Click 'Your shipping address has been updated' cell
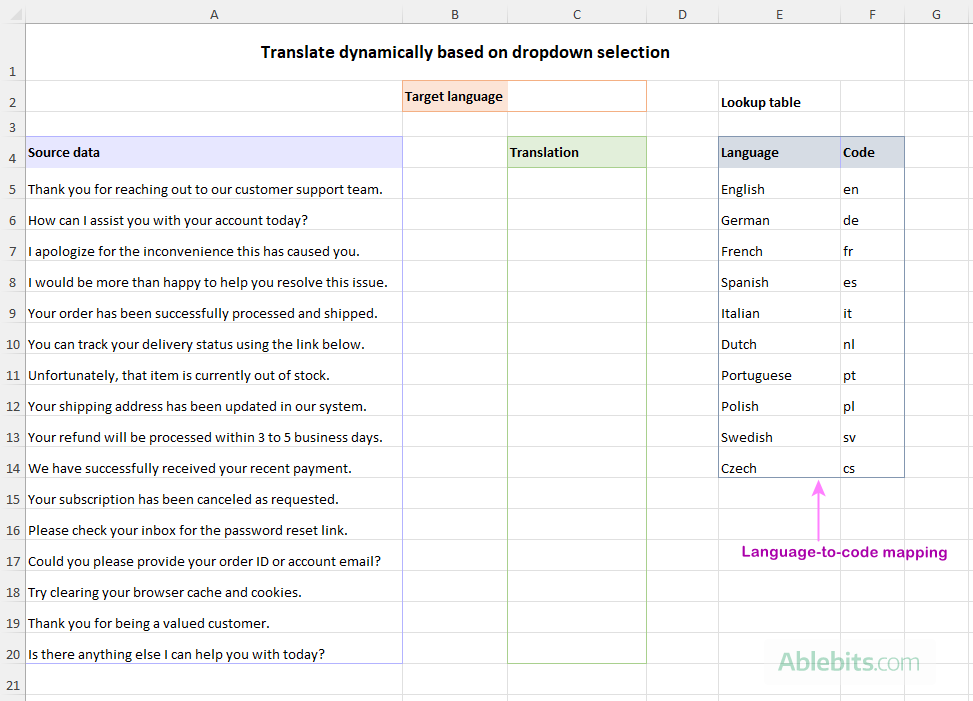This screenshot has width=973, height=701. click(214, 401)
